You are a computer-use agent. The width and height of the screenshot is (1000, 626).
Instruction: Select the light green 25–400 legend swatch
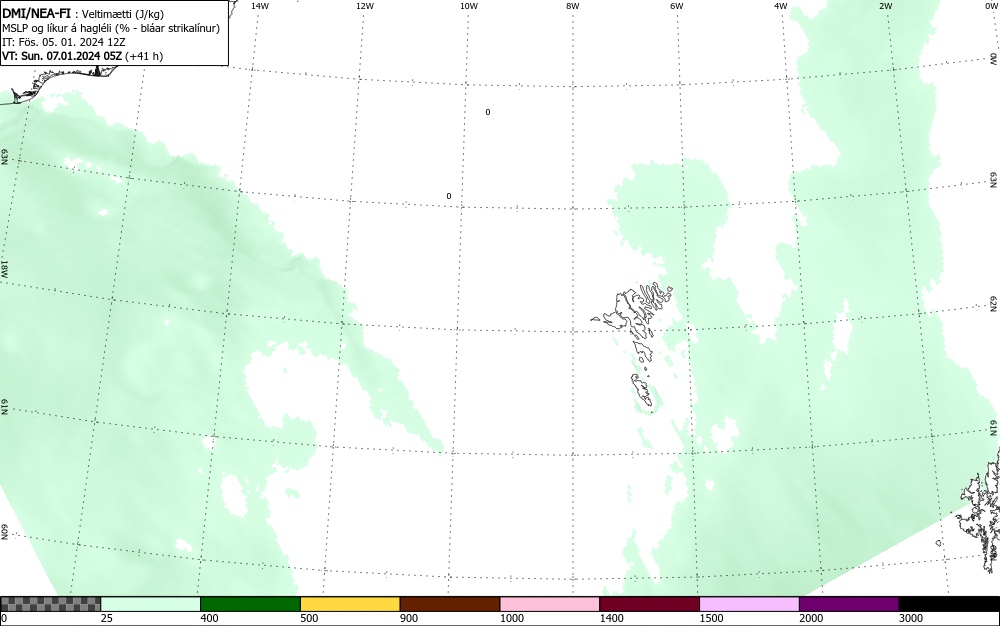coord(151,604)
